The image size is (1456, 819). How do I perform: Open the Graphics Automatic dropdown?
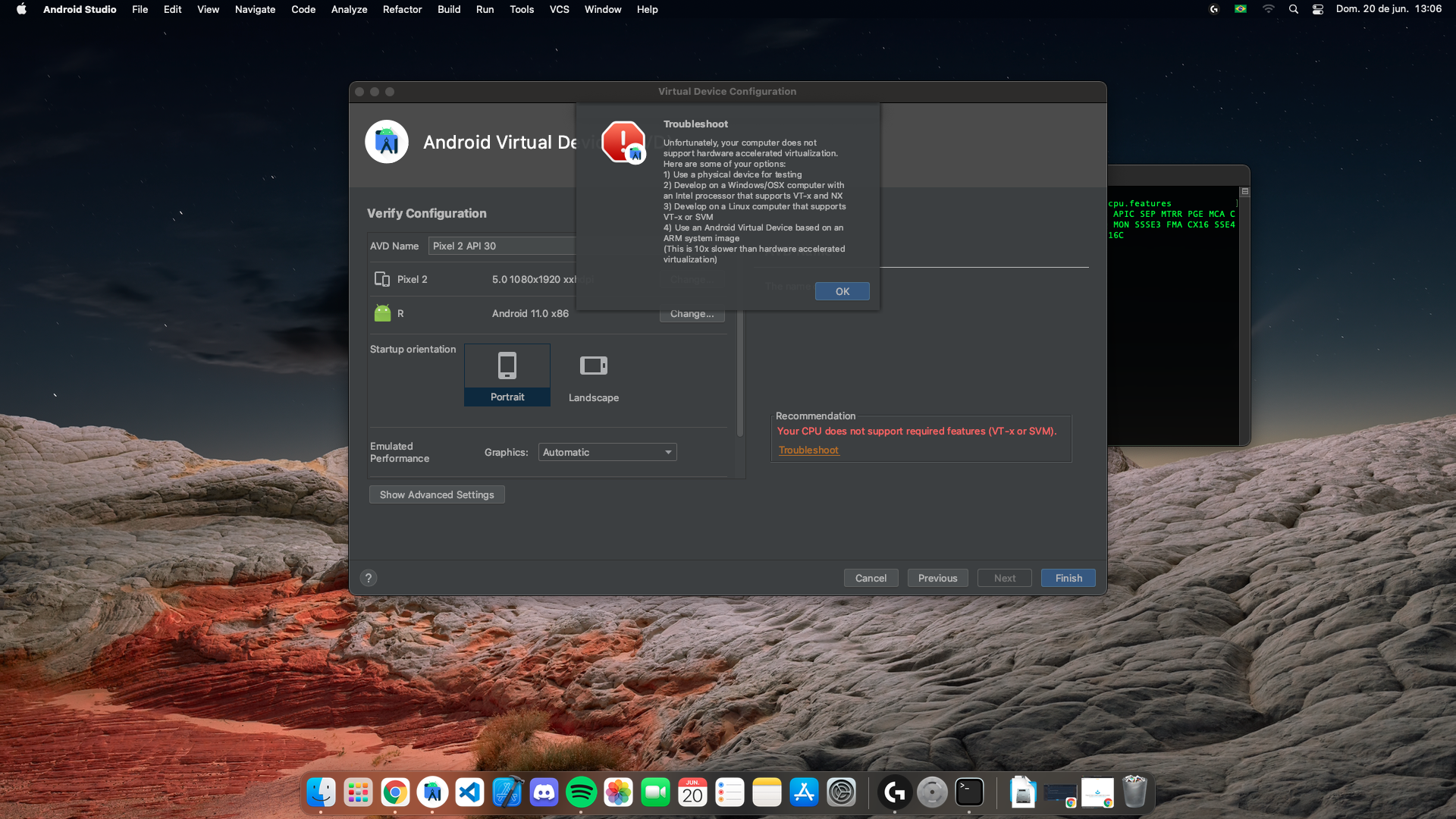(x=607, y=452)
